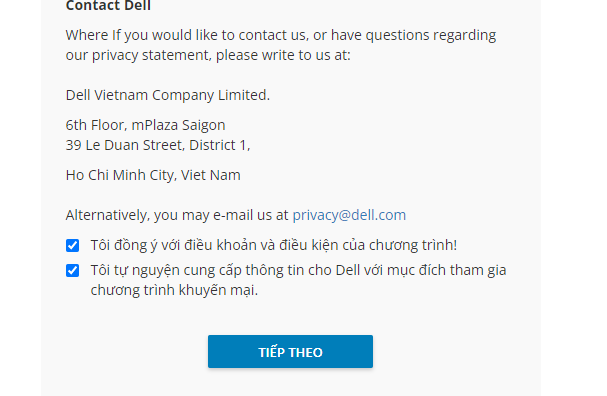Viewport: 607px width, 396px height.
Task: Click 'our privacy statement, please write to us' line
Action: 208,55
